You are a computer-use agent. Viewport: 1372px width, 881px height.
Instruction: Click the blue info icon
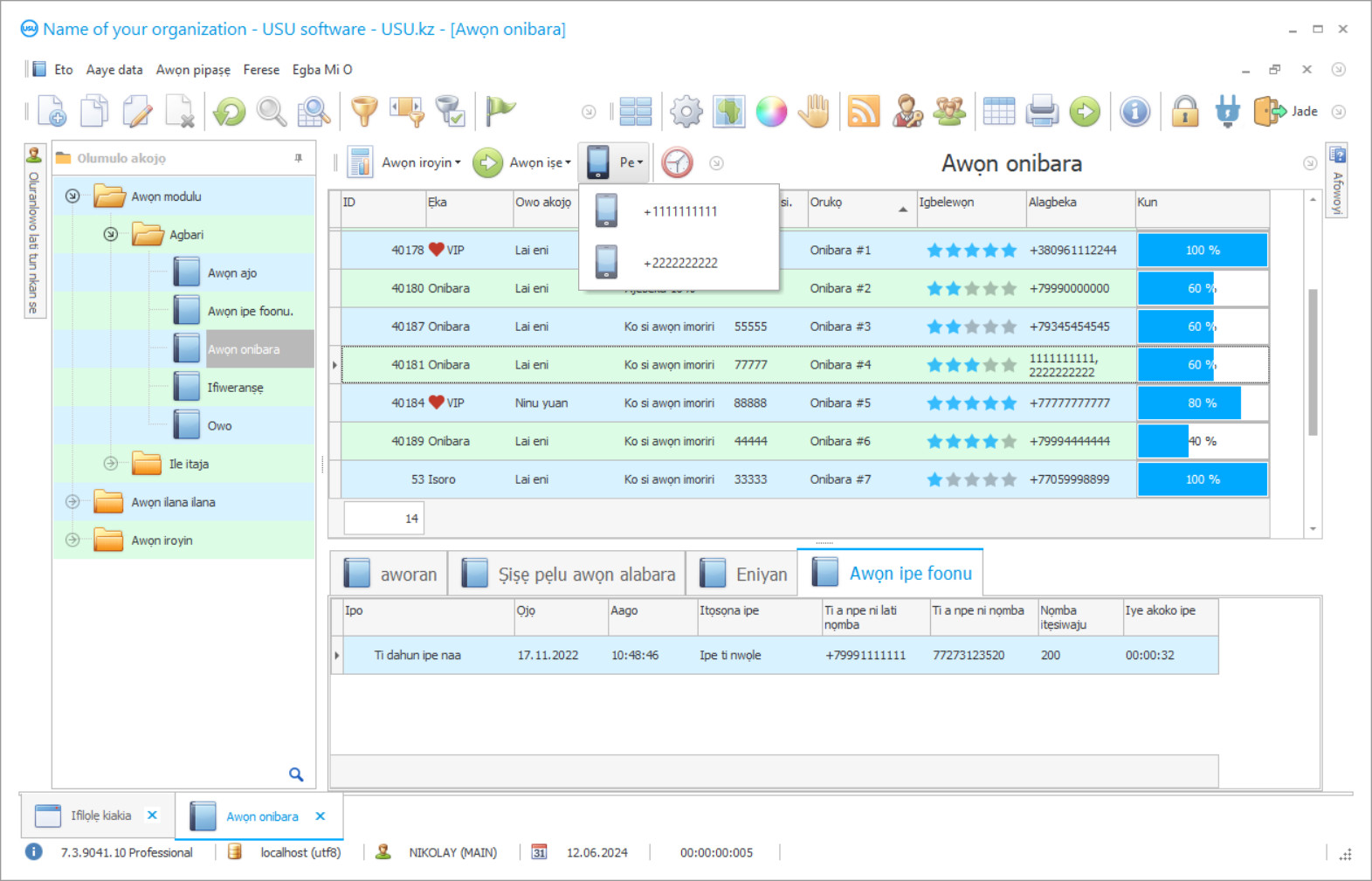click(1134, 111)
